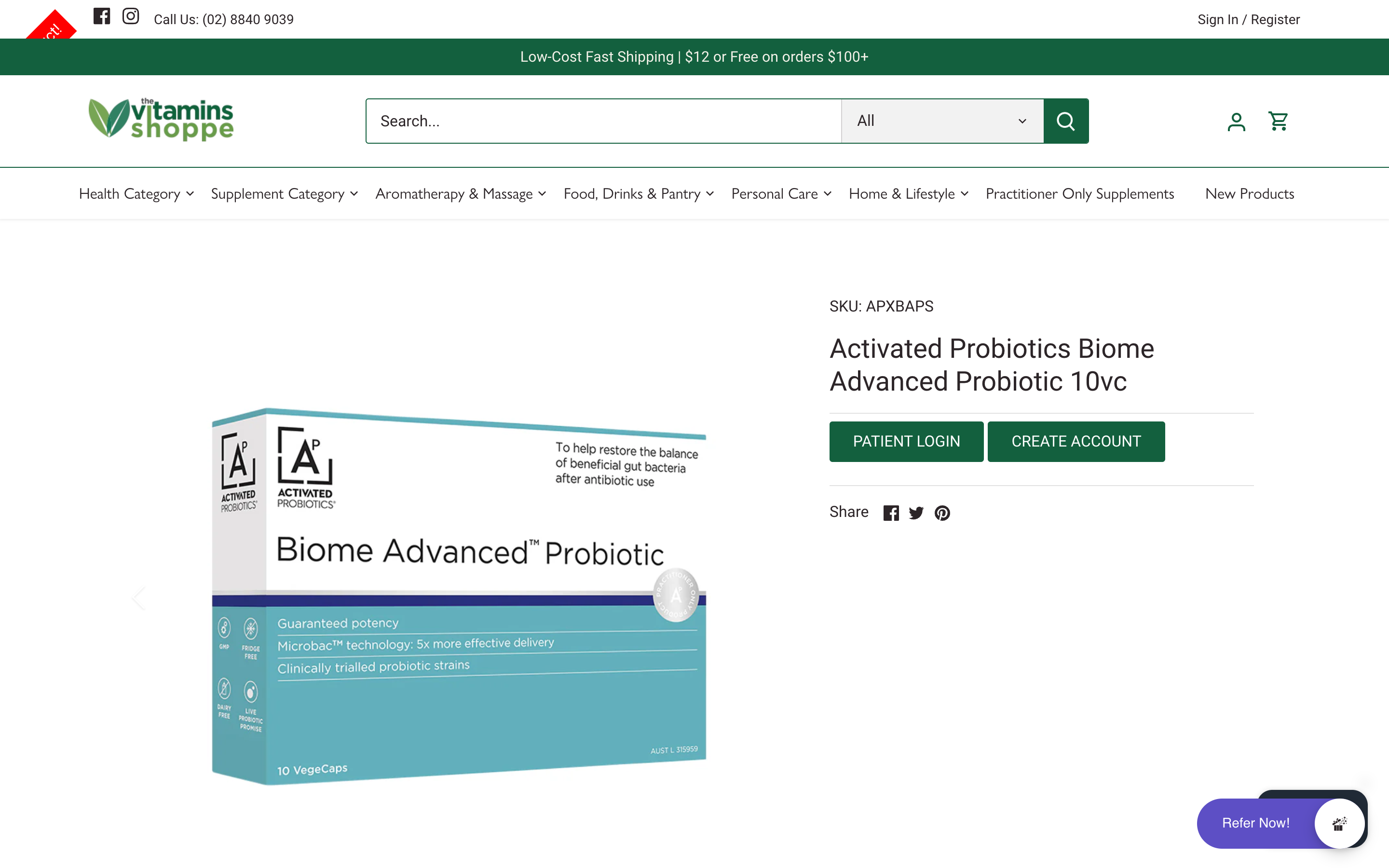1389x868 pixels.
Task: Expand the Supplement Category menu
Action: coord(285,194)
